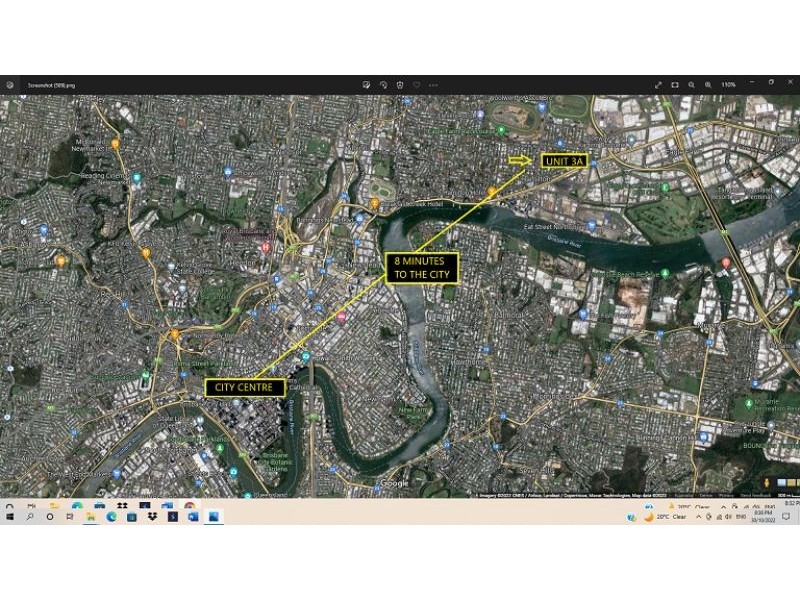Screen dimensions: 800x600
Task: Click the Rotate image icon
Action: click(383, 85)
